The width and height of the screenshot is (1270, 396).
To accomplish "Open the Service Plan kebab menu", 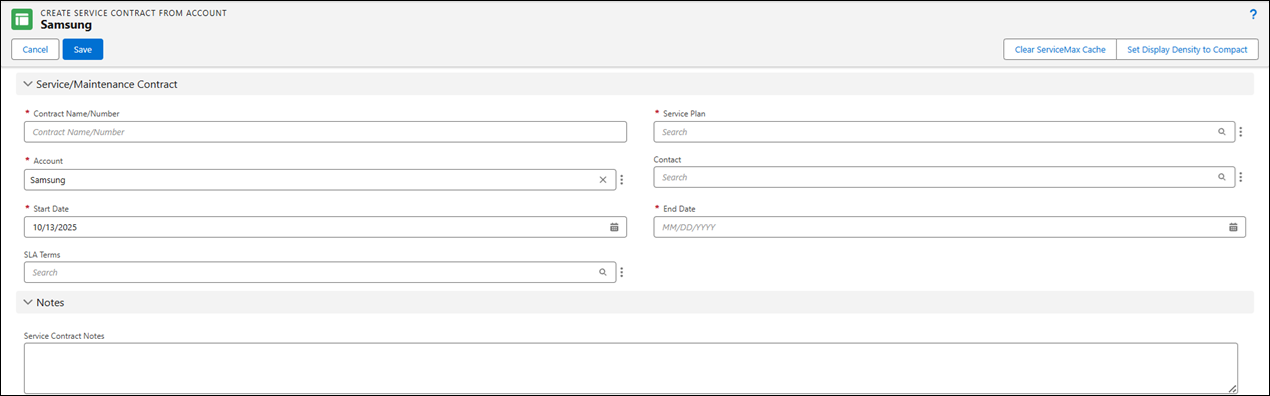I will (1240, 132).
